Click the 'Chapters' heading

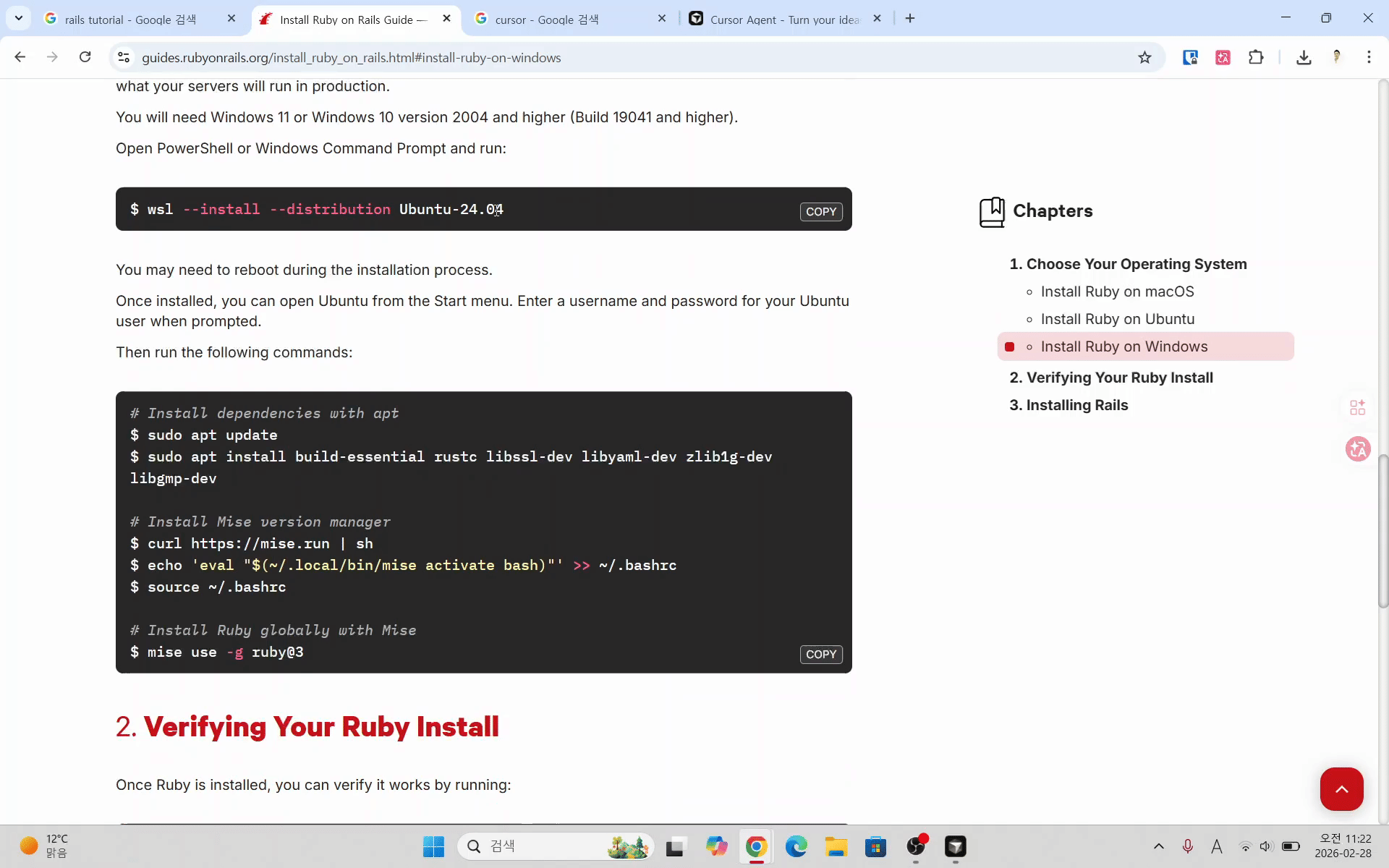1053,211
